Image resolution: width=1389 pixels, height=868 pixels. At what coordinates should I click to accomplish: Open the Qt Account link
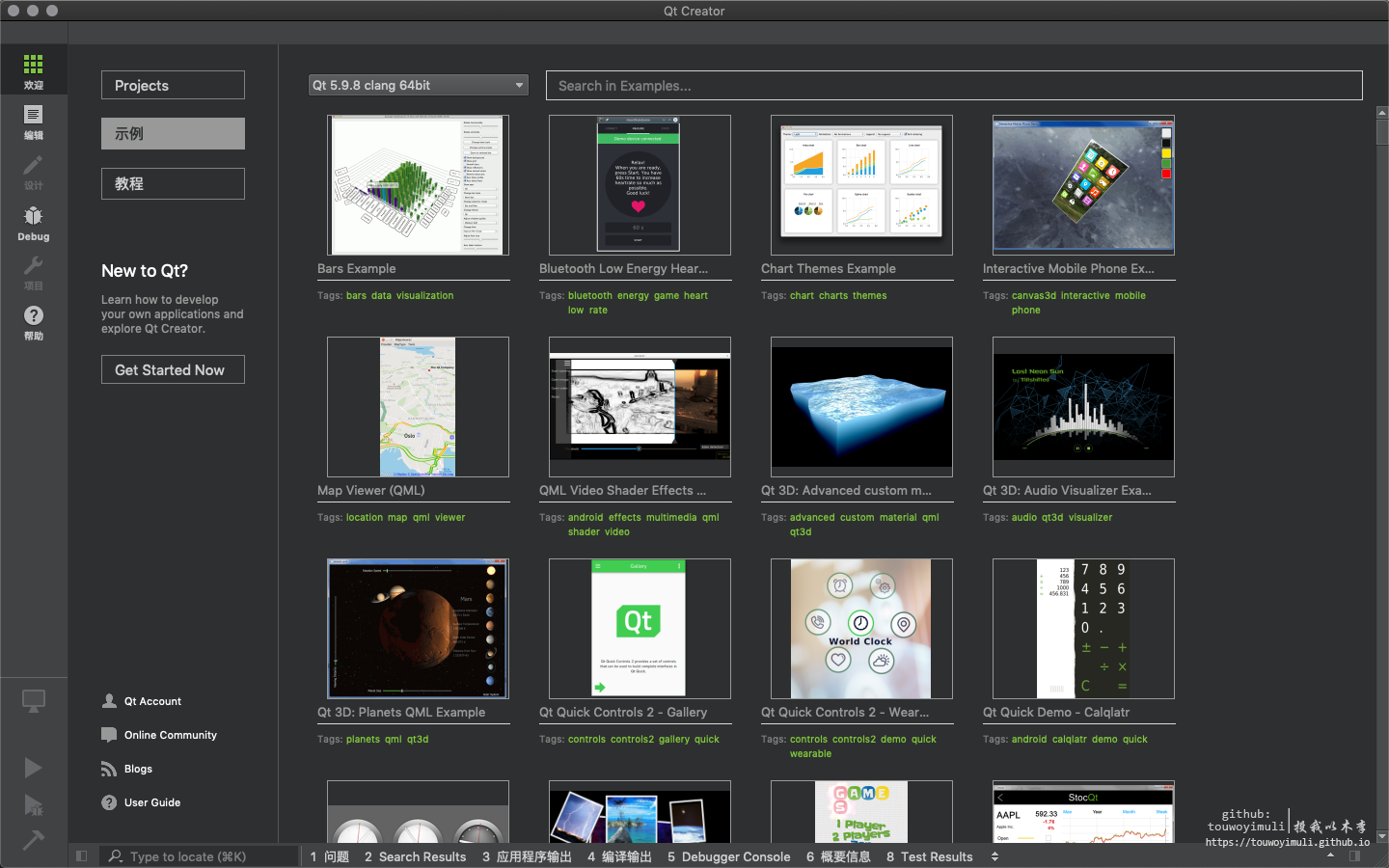pos(152,701)
